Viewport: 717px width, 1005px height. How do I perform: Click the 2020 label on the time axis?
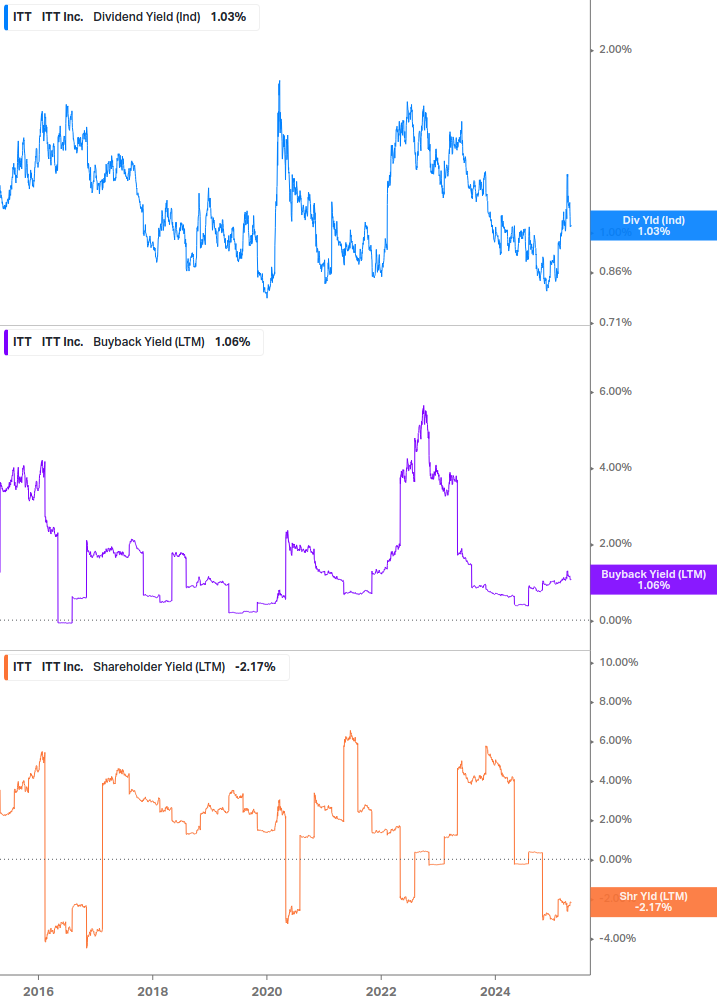[x=267, y=992]
